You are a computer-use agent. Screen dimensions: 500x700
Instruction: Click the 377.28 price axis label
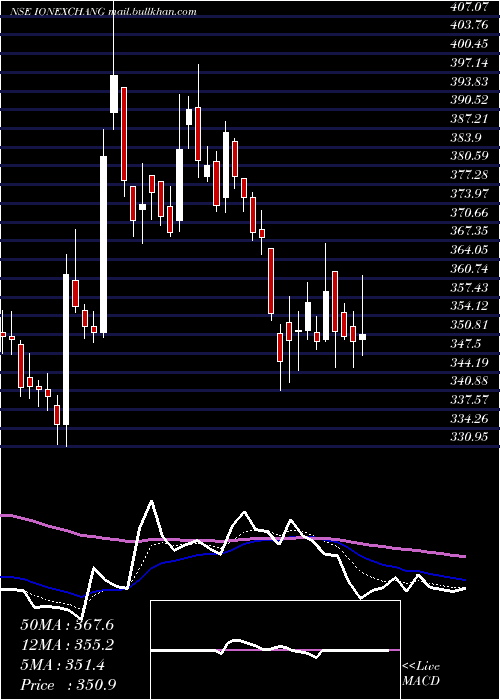click(x=470, y=175)
